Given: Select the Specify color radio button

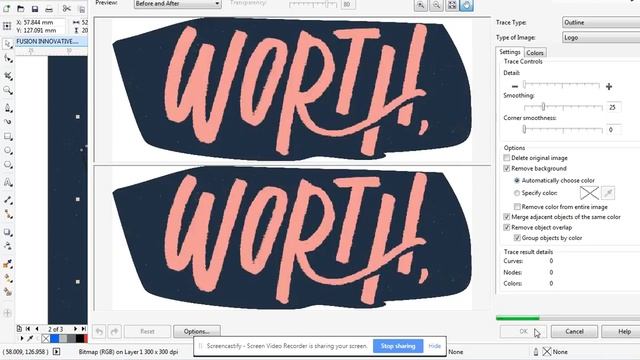Looking at the screenshot, I should pyautogui.click(x=517, y=193).
